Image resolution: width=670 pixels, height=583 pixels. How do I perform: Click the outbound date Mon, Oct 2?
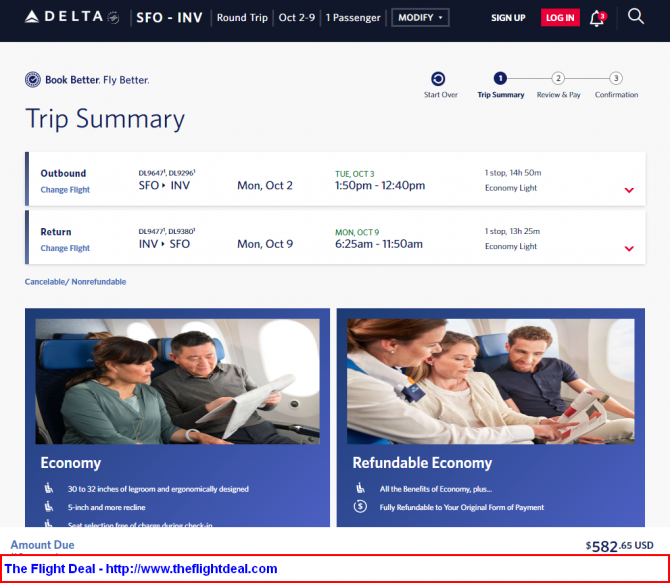[x=265, y=186]
